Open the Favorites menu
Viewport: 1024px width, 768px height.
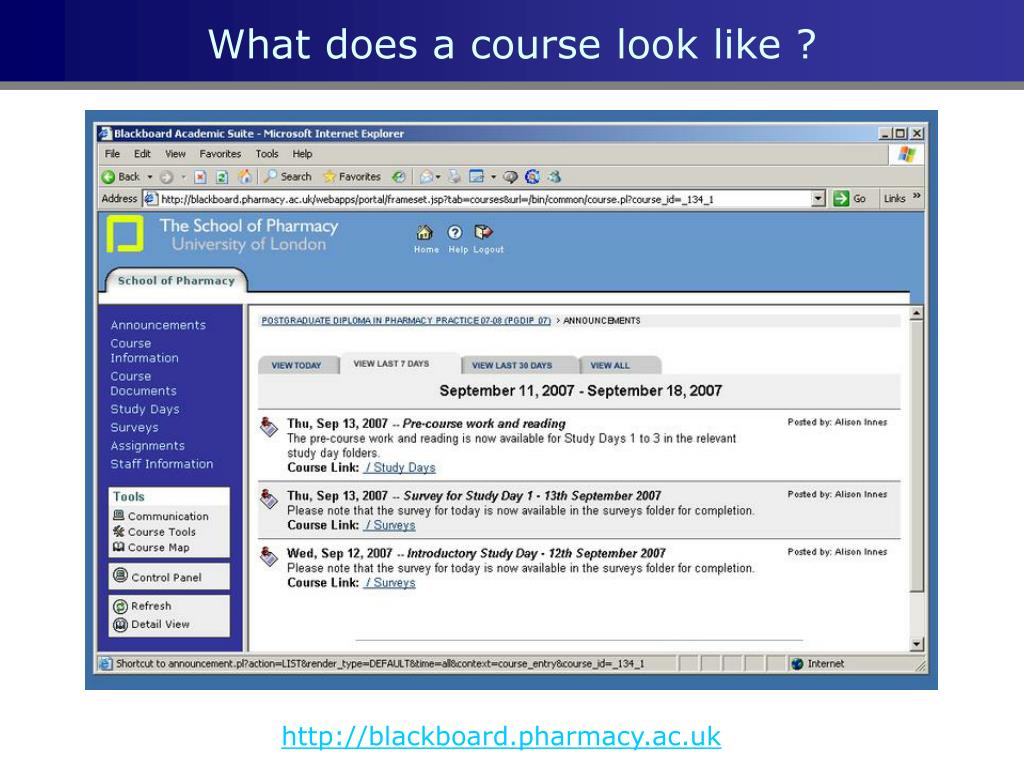(x=220, y=154)
